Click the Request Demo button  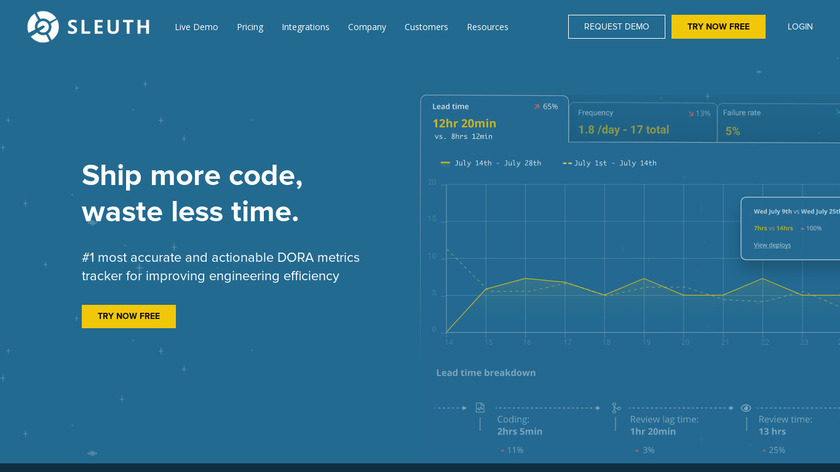617,27
